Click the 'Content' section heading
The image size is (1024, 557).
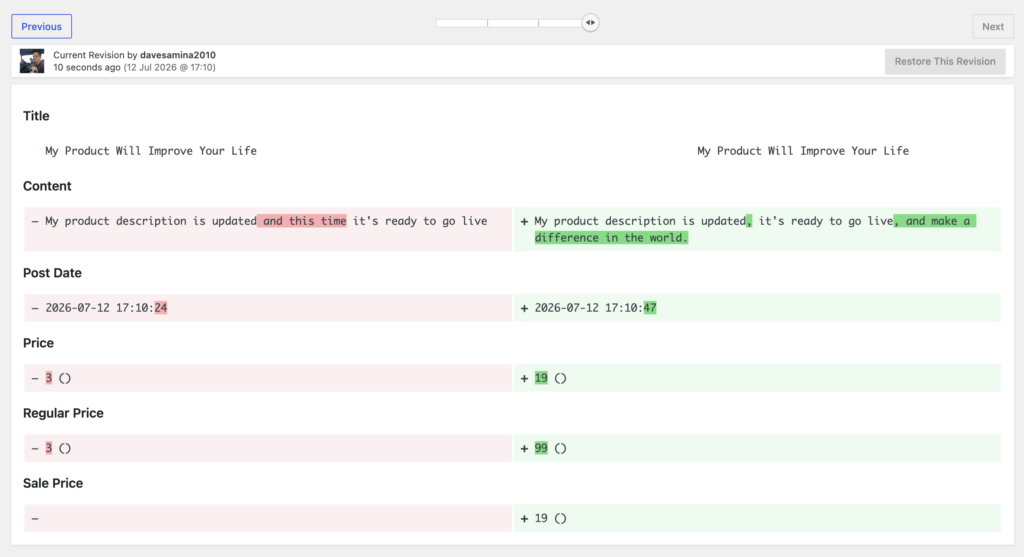coord(47,186)
